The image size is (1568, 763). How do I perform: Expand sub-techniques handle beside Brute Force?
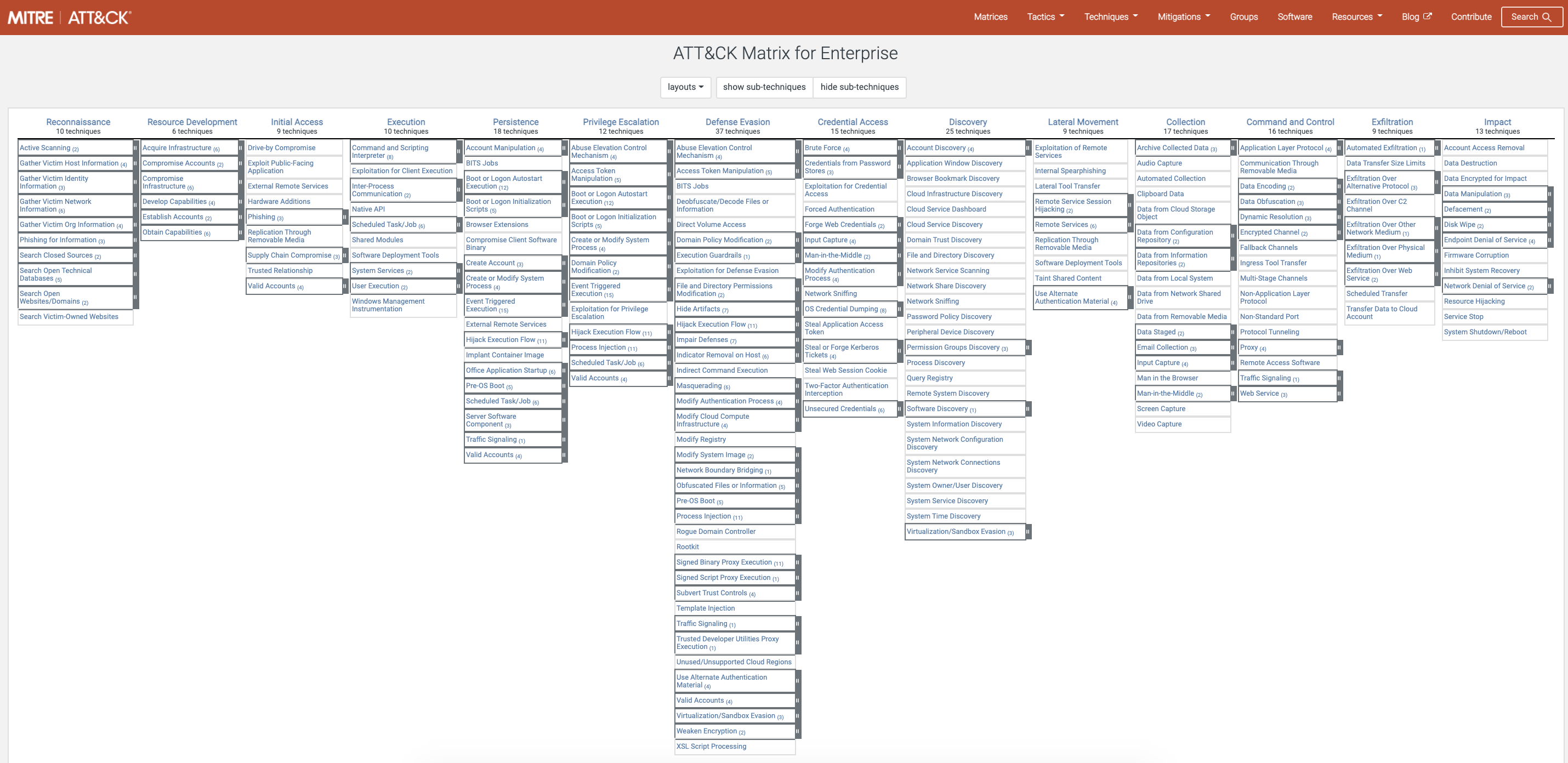tap(900, 148)
